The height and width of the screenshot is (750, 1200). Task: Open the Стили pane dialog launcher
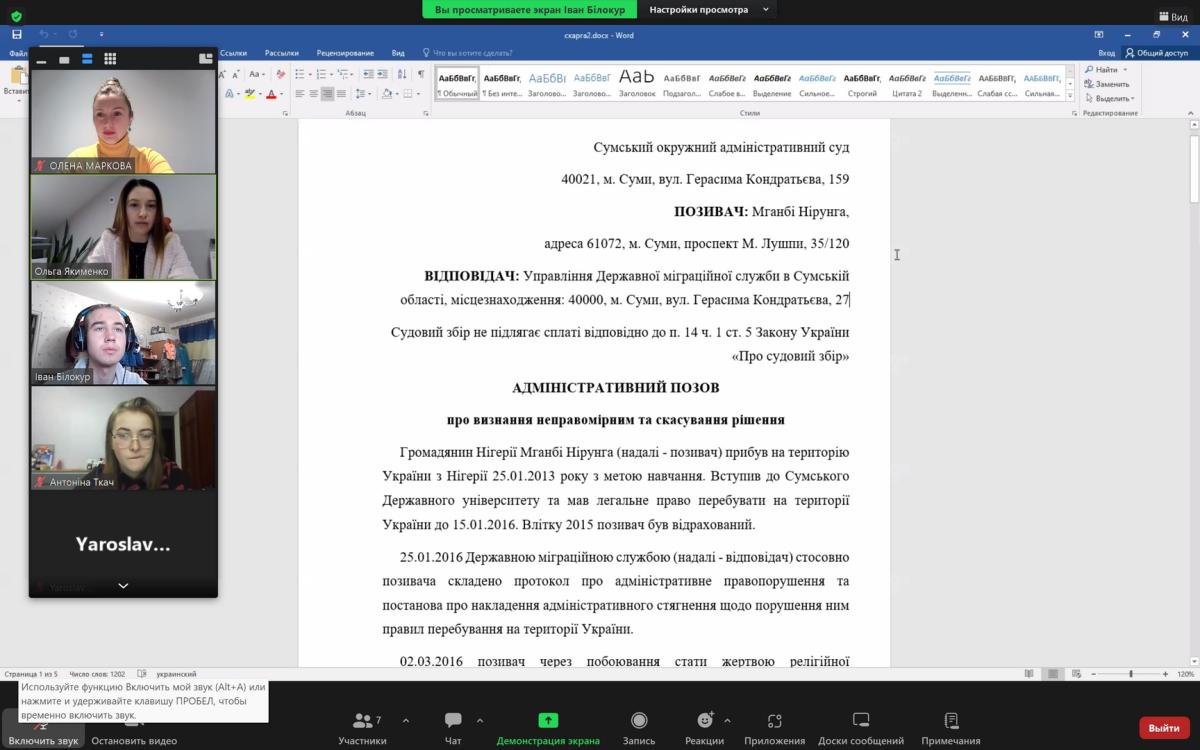point(1074,113)
